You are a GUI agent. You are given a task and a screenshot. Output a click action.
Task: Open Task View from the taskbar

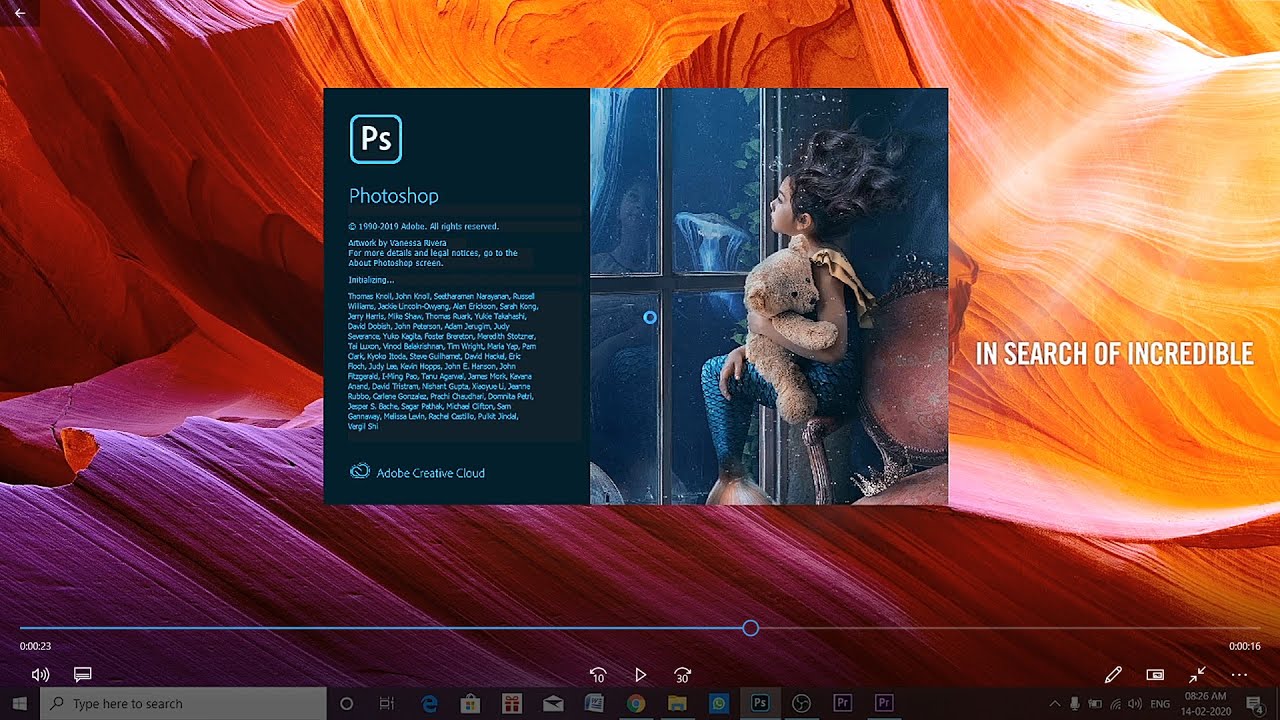387,703
